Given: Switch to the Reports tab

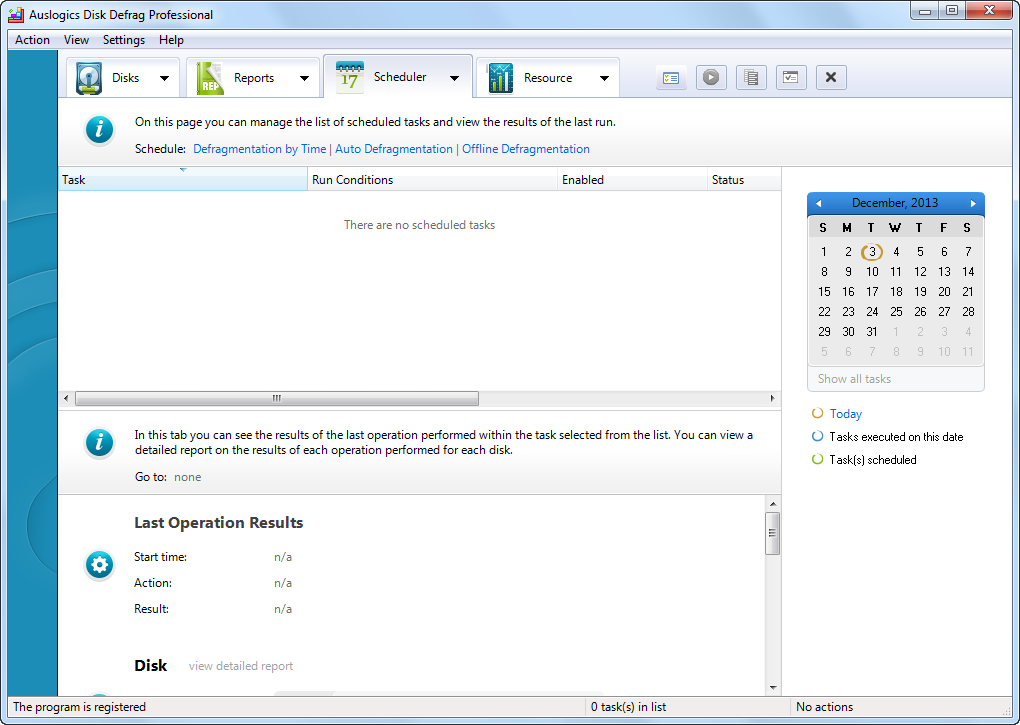Looking at the screenshot, I should [252, 78].
